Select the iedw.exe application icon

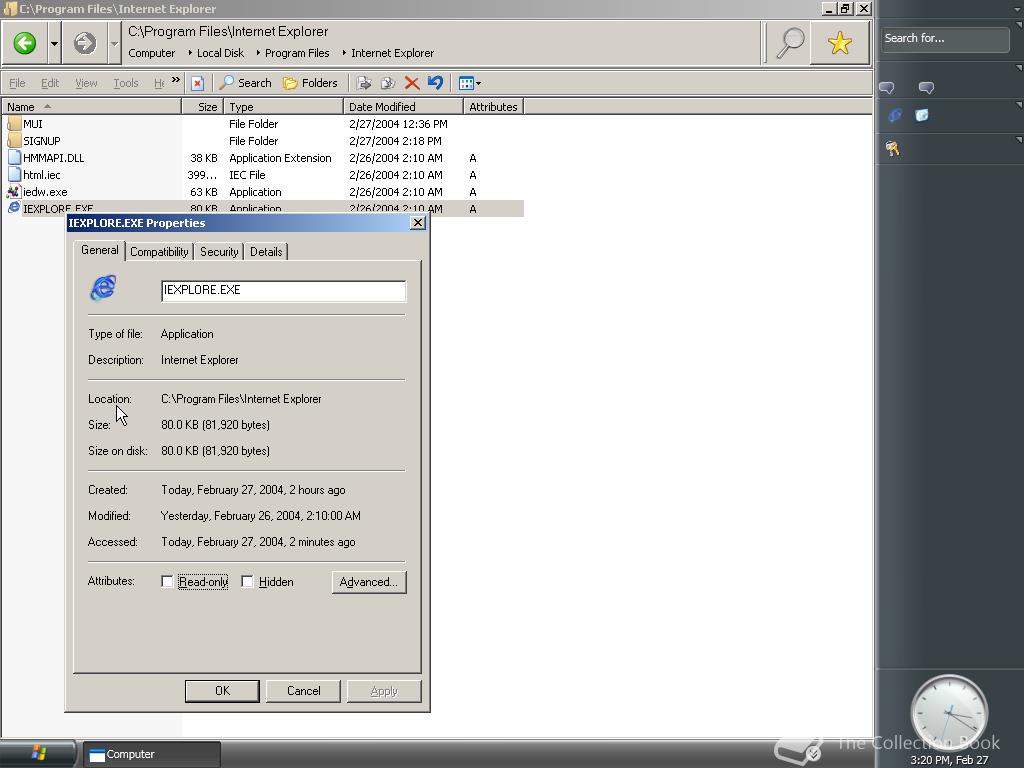click(x=14, y=191)
